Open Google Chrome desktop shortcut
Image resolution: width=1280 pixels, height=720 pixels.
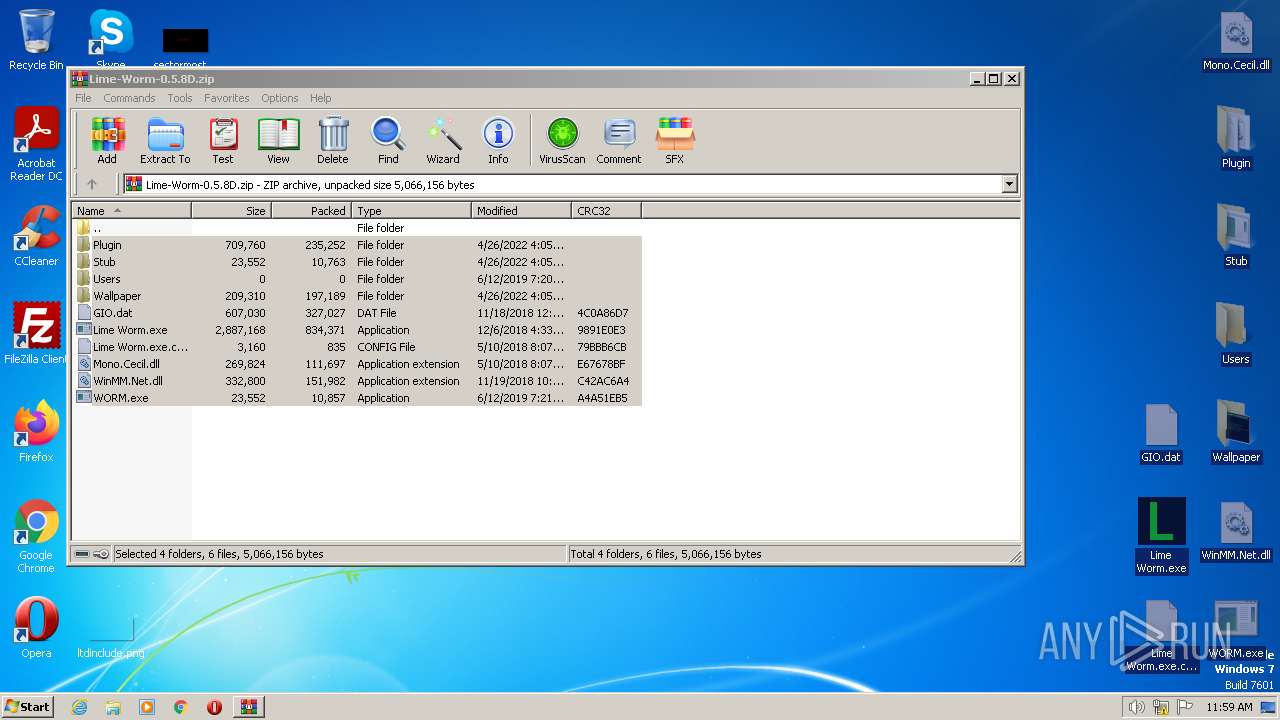click(36, 537)
